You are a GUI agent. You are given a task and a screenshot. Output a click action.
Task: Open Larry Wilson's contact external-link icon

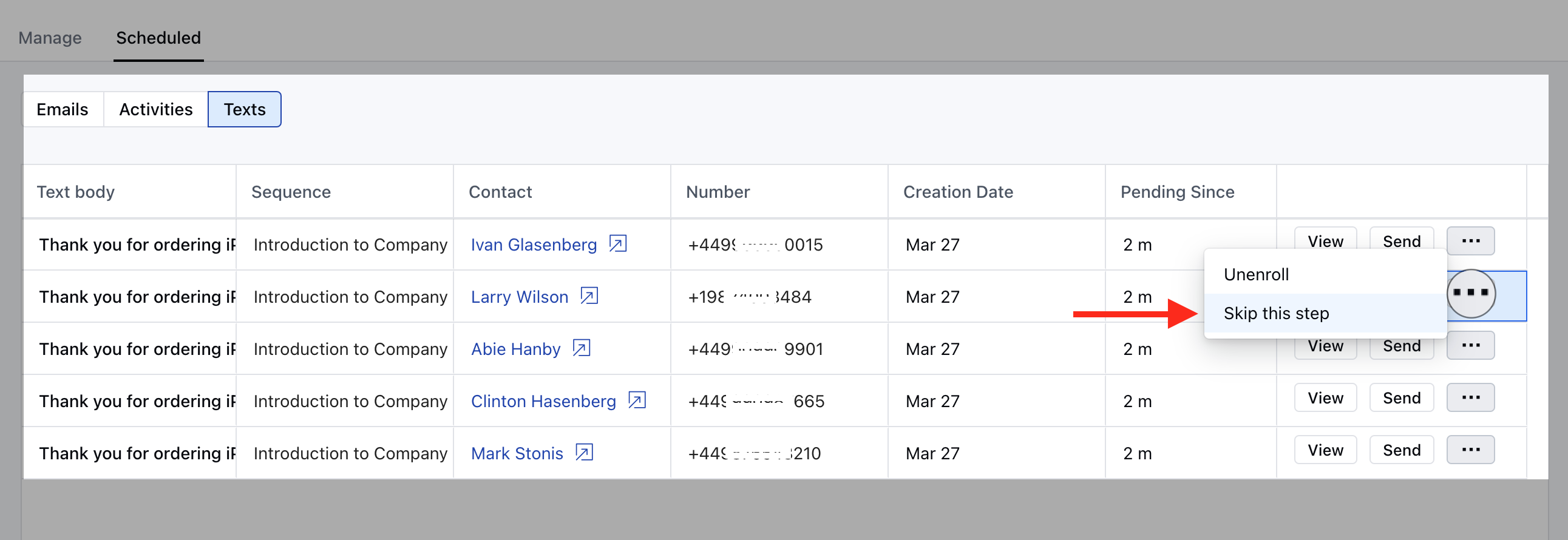[x=589, y=296]
